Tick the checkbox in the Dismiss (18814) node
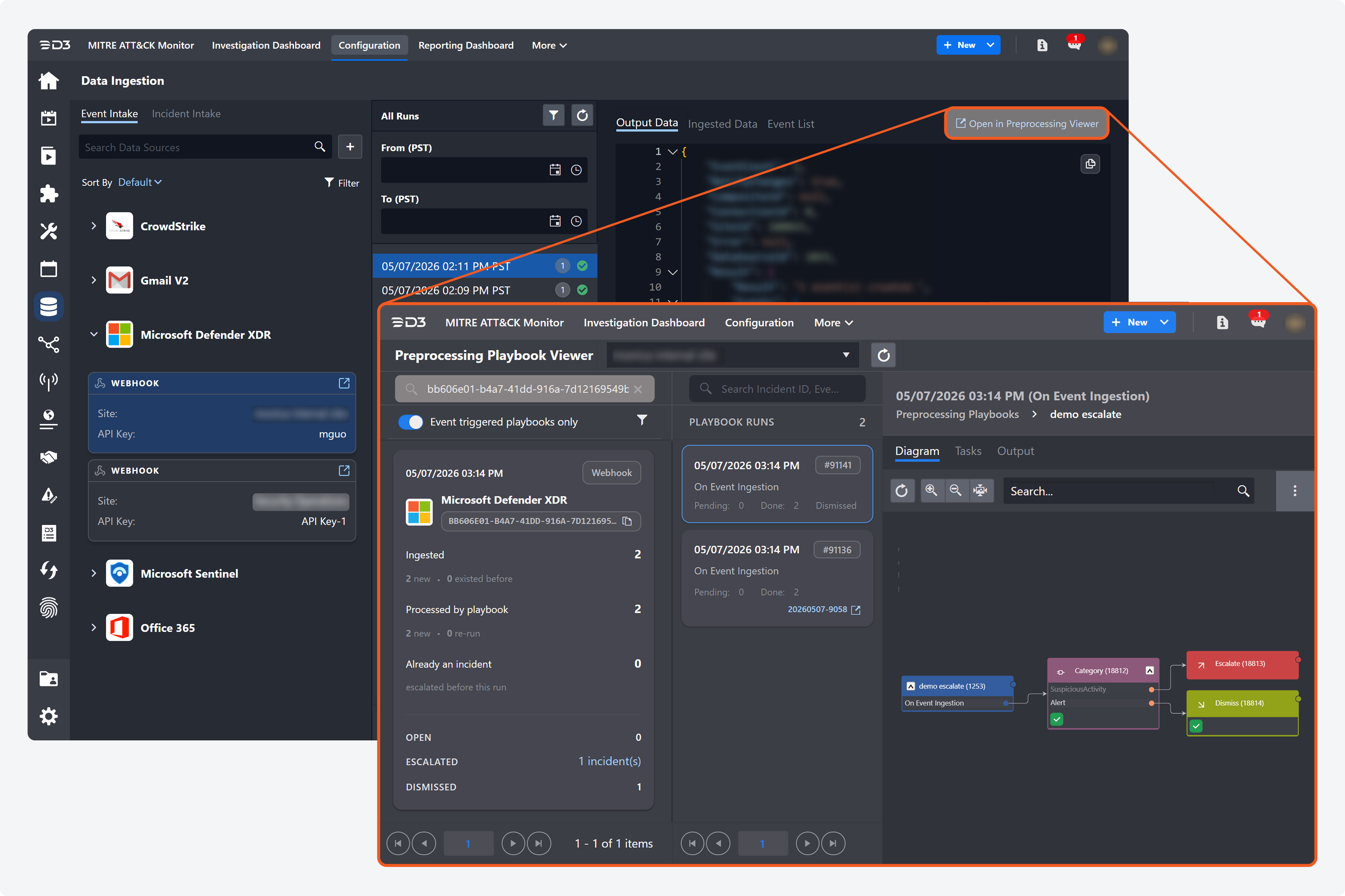The image size is (1345, 896). tap(1196, 726)
